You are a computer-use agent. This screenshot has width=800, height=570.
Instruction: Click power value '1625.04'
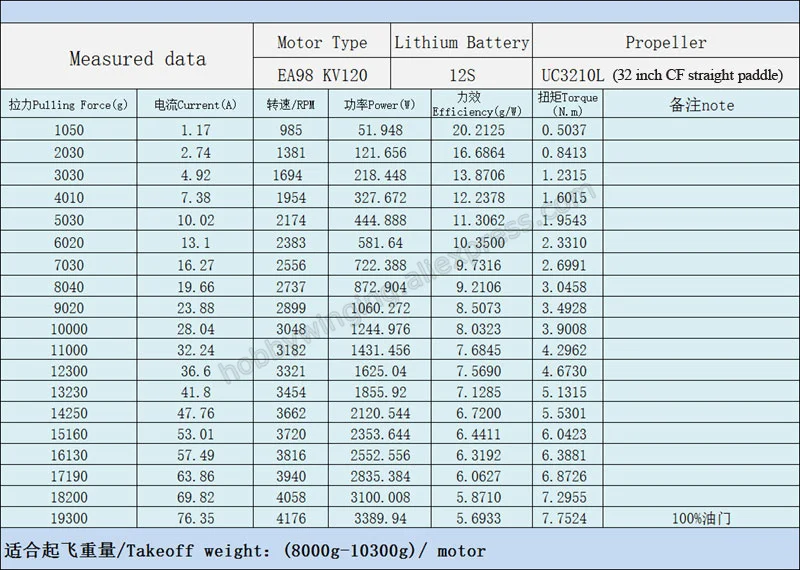tap(380, 370)
